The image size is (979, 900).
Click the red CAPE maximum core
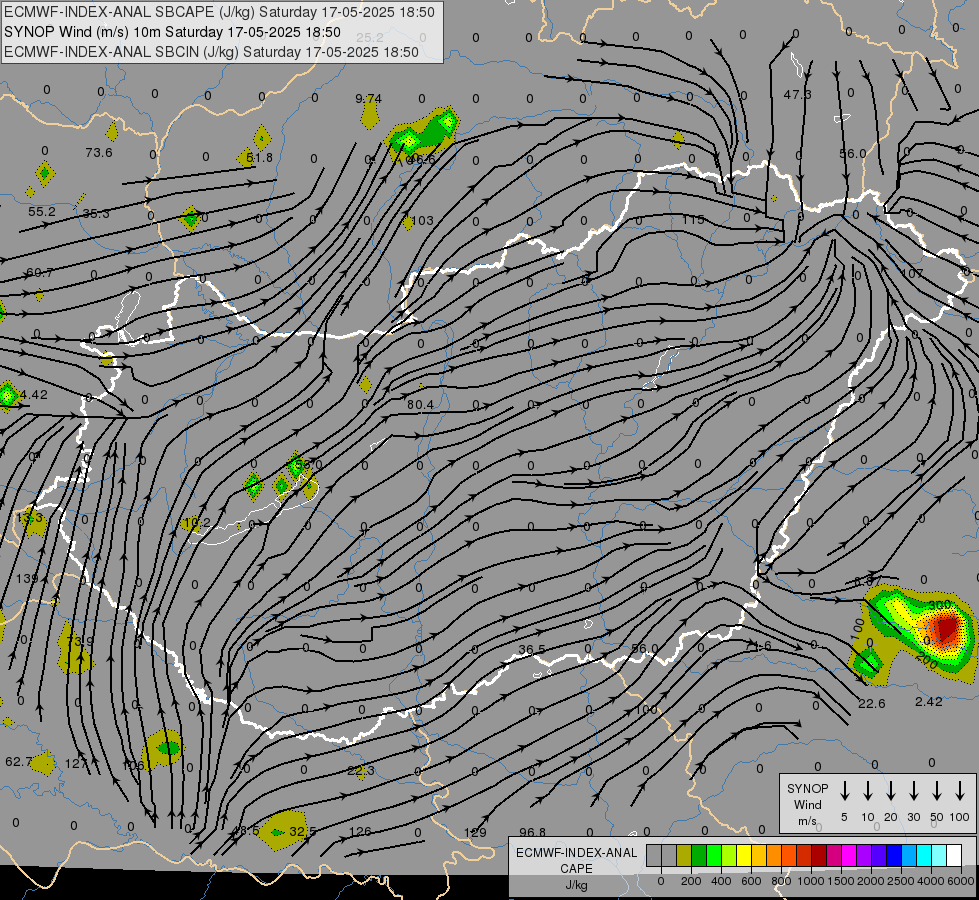pos(947,626)
